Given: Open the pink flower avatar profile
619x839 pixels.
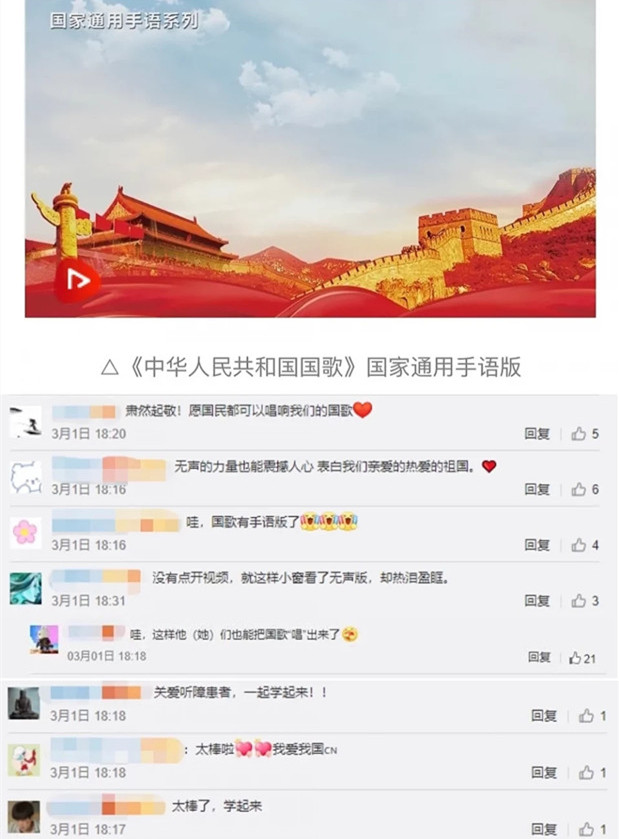Looking at the screenshot, I should 25,532.
